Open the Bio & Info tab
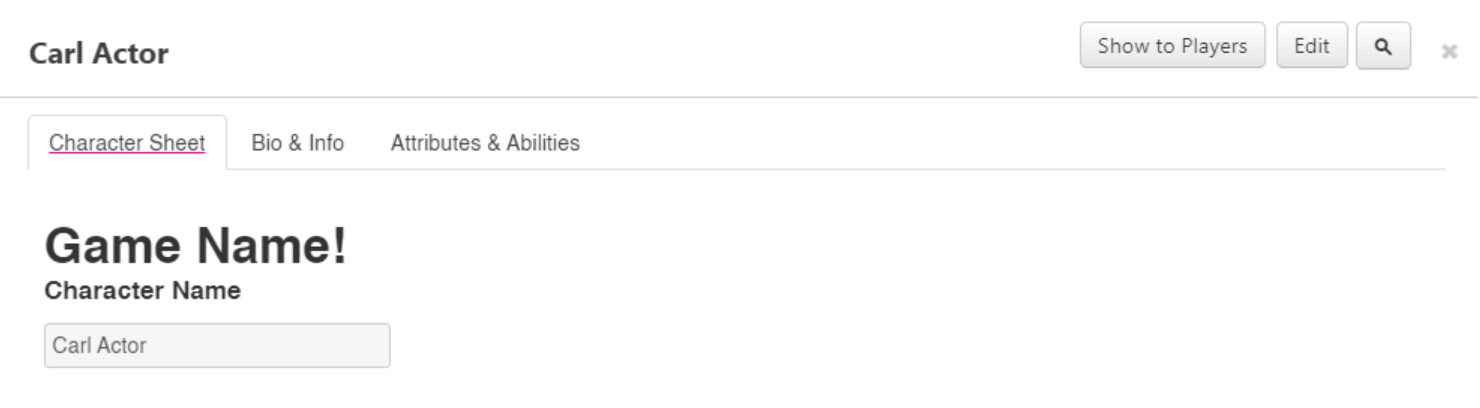The image size is (1480, 408). coord(297,143)
